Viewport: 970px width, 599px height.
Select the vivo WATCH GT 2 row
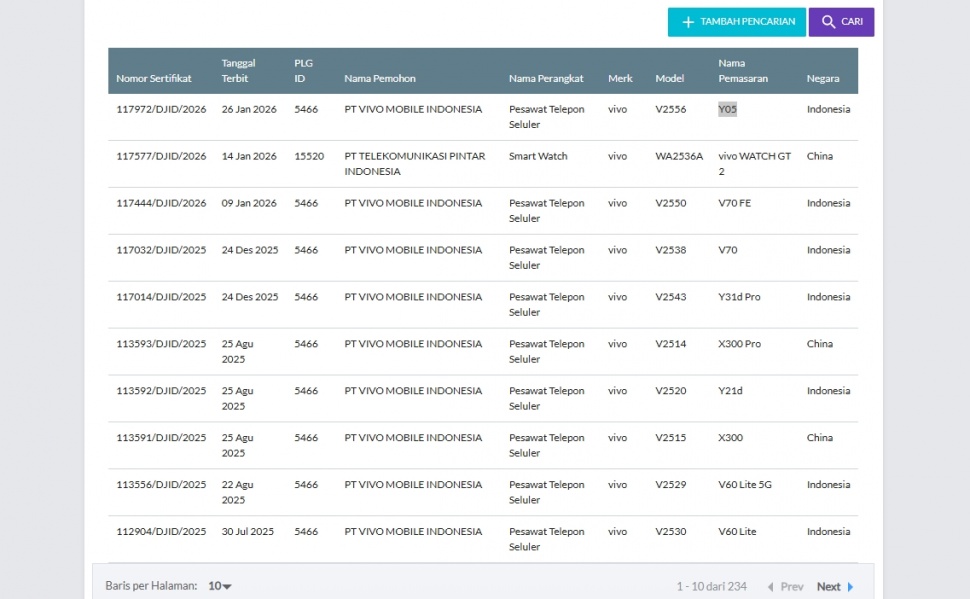click(754, 164)
